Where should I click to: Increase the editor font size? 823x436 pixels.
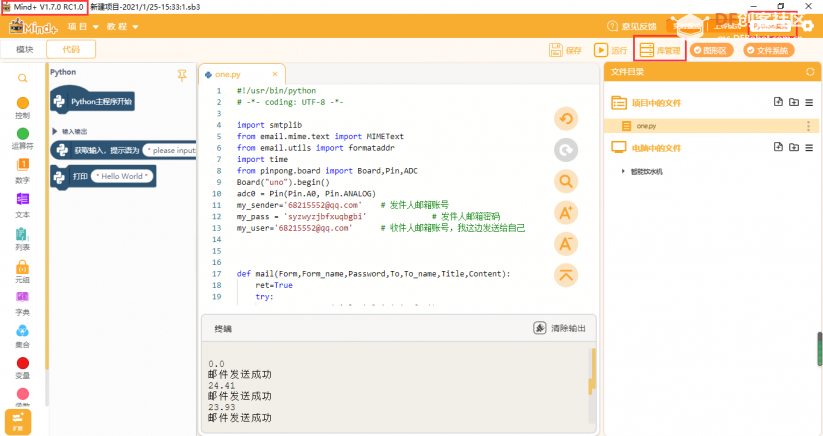pos(566,213)
